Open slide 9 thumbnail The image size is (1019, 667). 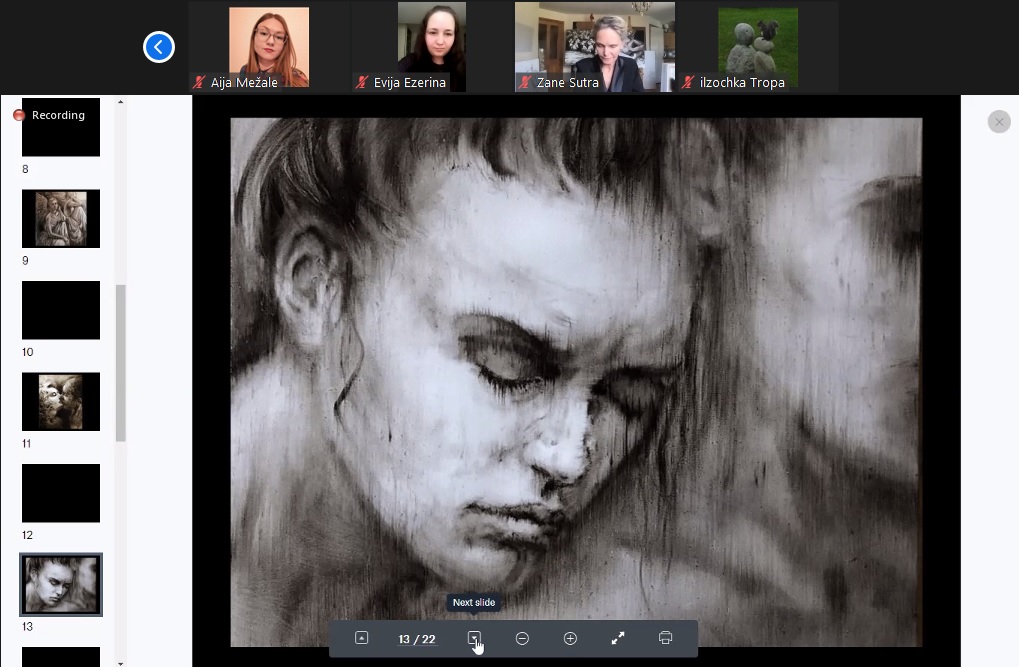61,218
